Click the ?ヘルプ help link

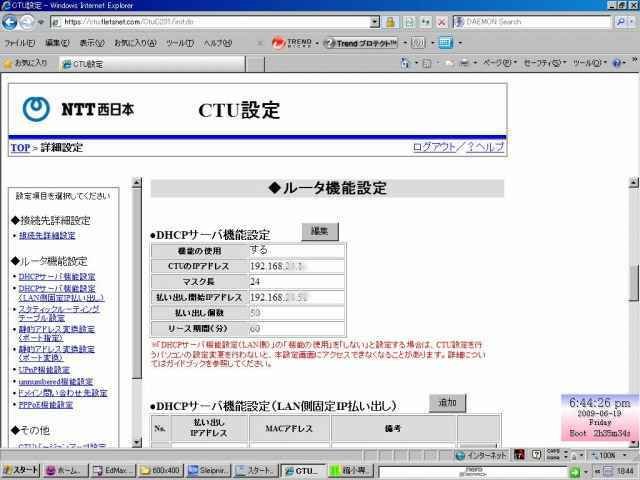485,147
